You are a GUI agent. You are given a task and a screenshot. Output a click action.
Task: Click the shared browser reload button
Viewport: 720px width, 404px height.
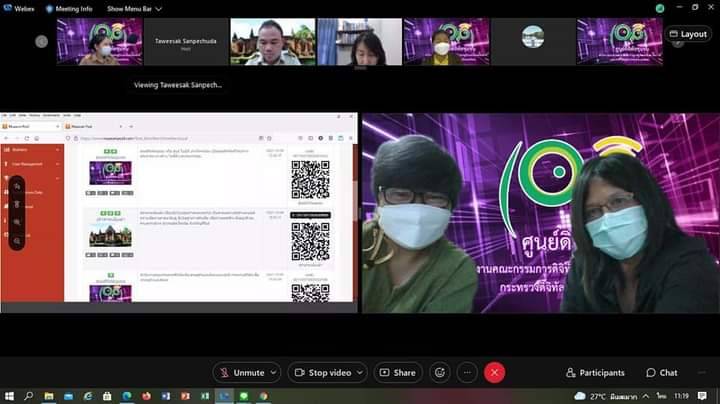click(27, 138)
